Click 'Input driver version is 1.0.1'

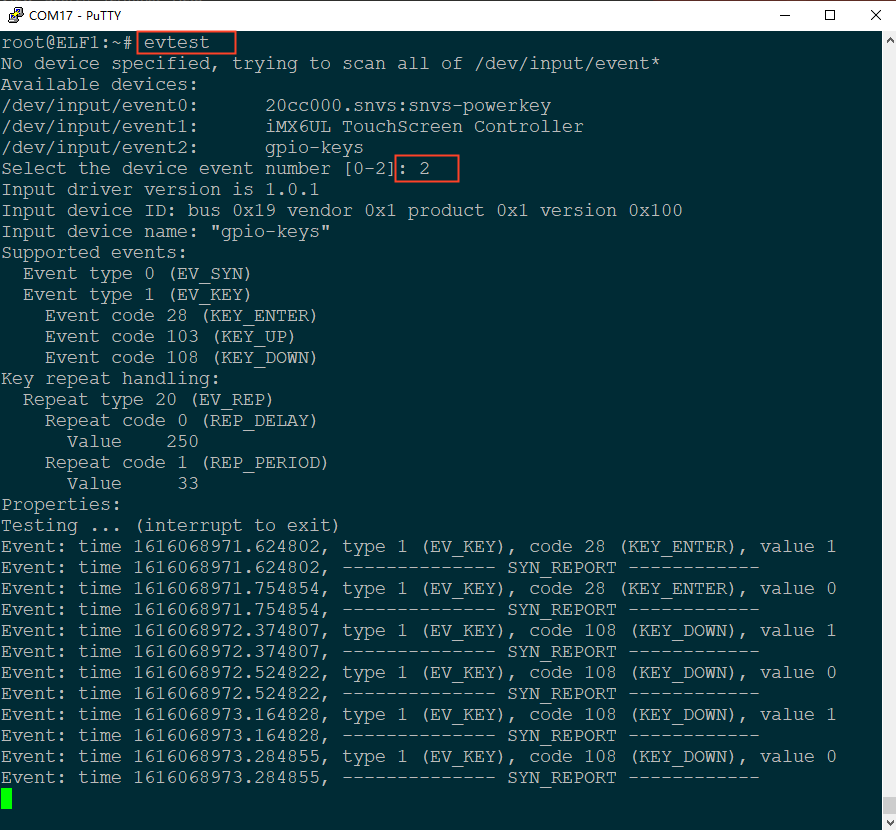click(160, 189)
